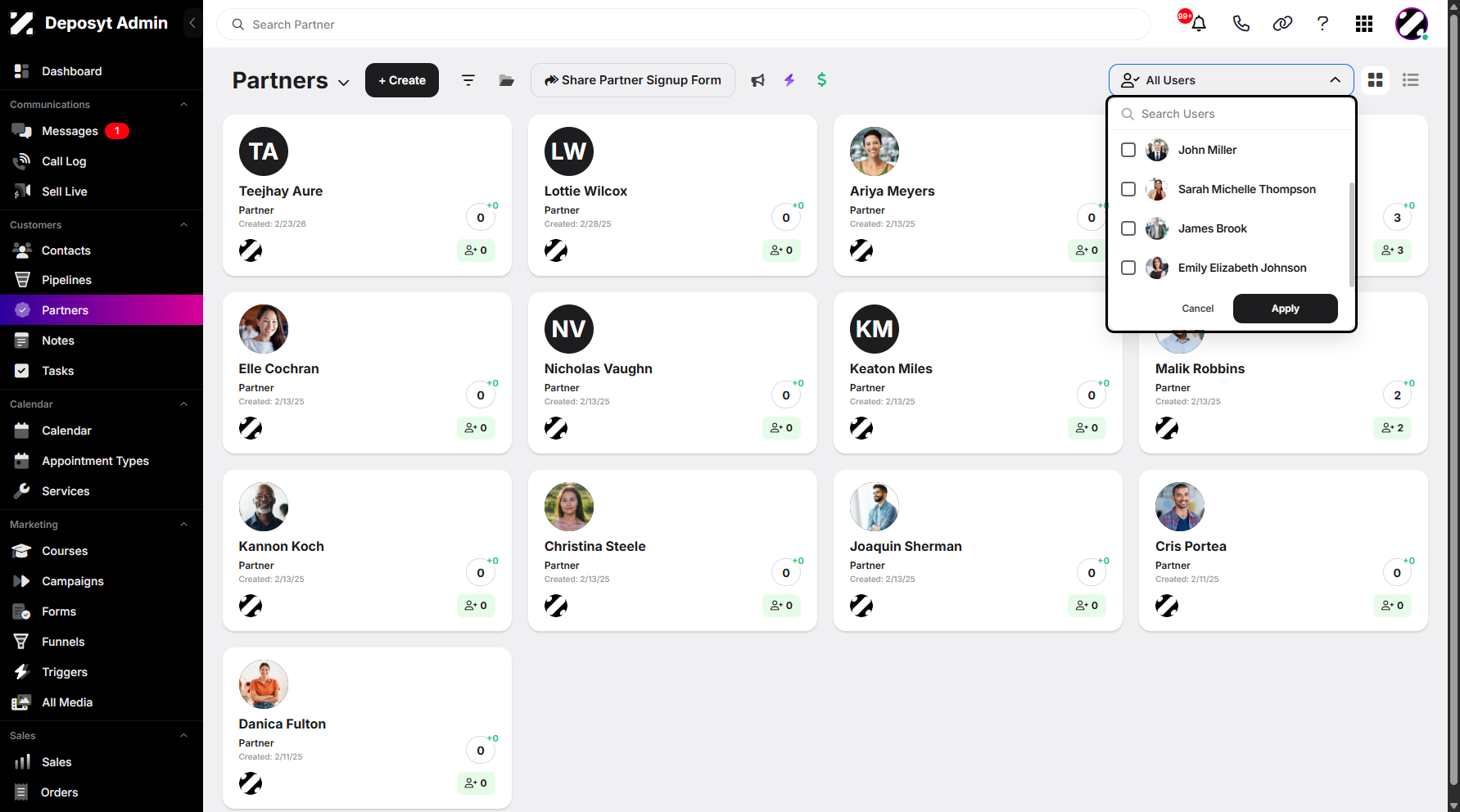Click the megaphone announcement icon
The width and height of the screenshot is (1460, 812).
pyautogui.click(x=758, y=80)
